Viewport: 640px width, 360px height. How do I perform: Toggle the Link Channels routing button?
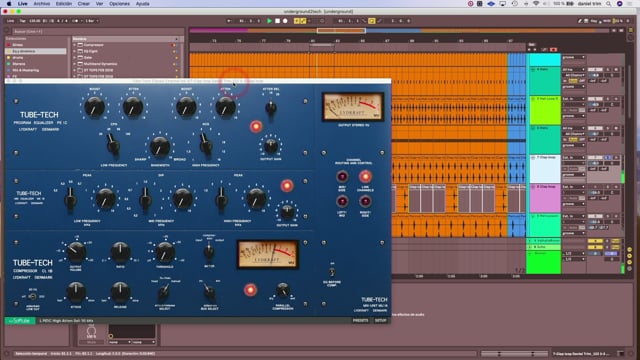365,176
